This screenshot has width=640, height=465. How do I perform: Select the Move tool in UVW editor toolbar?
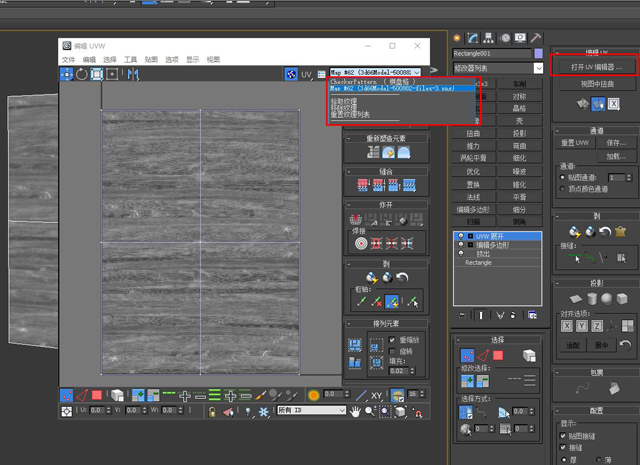[67, 73]
